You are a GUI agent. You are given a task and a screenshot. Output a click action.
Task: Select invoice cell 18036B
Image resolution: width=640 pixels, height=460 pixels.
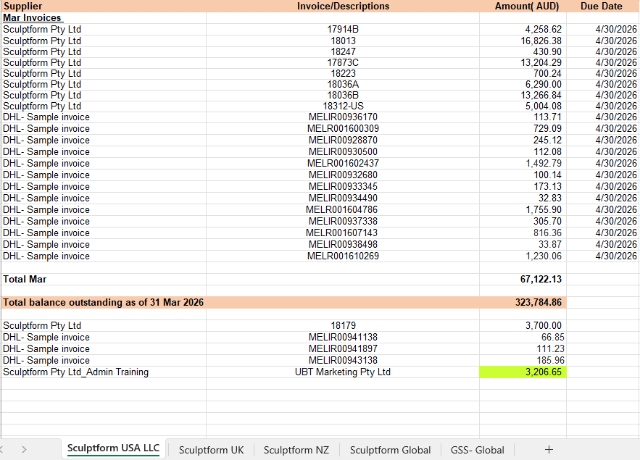coord(343,95)
